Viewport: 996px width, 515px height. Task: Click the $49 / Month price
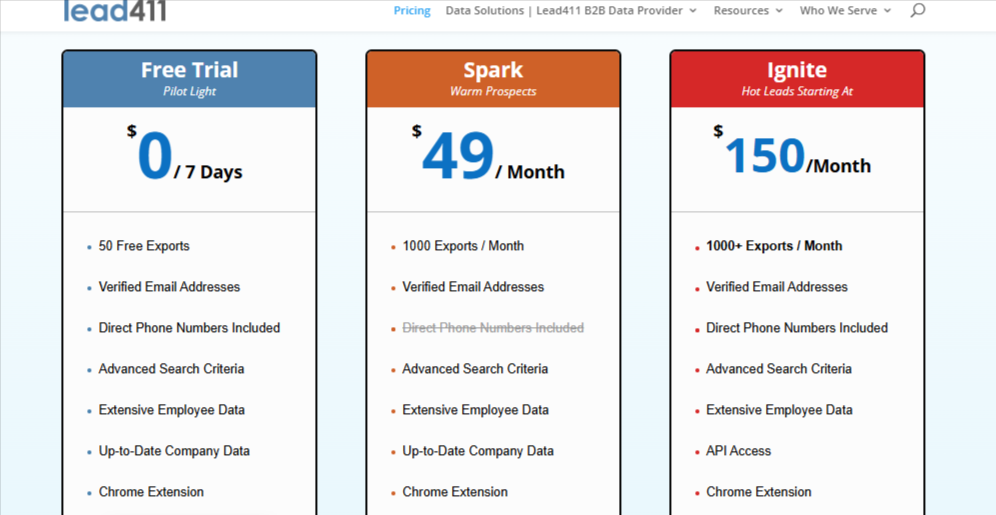click(488, 156)
